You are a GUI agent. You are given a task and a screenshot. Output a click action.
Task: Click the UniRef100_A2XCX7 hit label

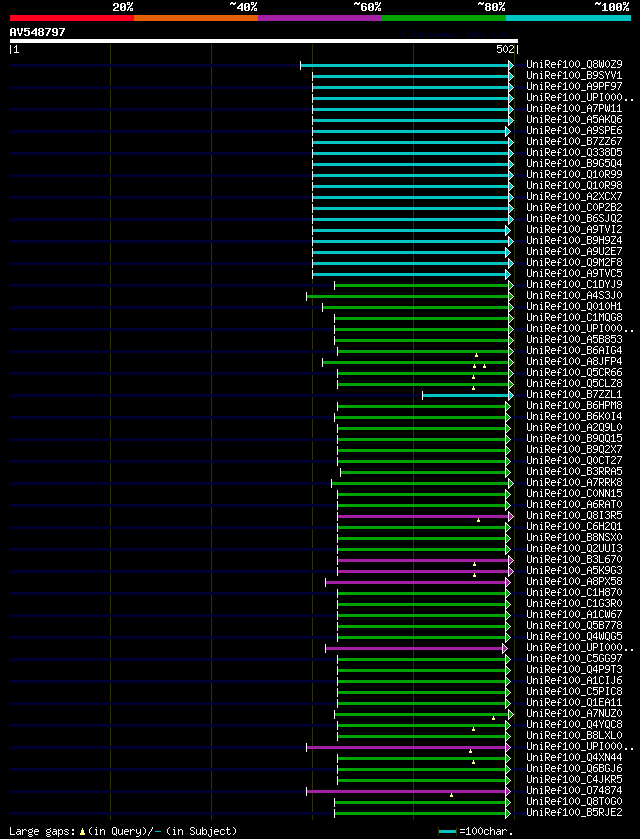tap(574, 196)
